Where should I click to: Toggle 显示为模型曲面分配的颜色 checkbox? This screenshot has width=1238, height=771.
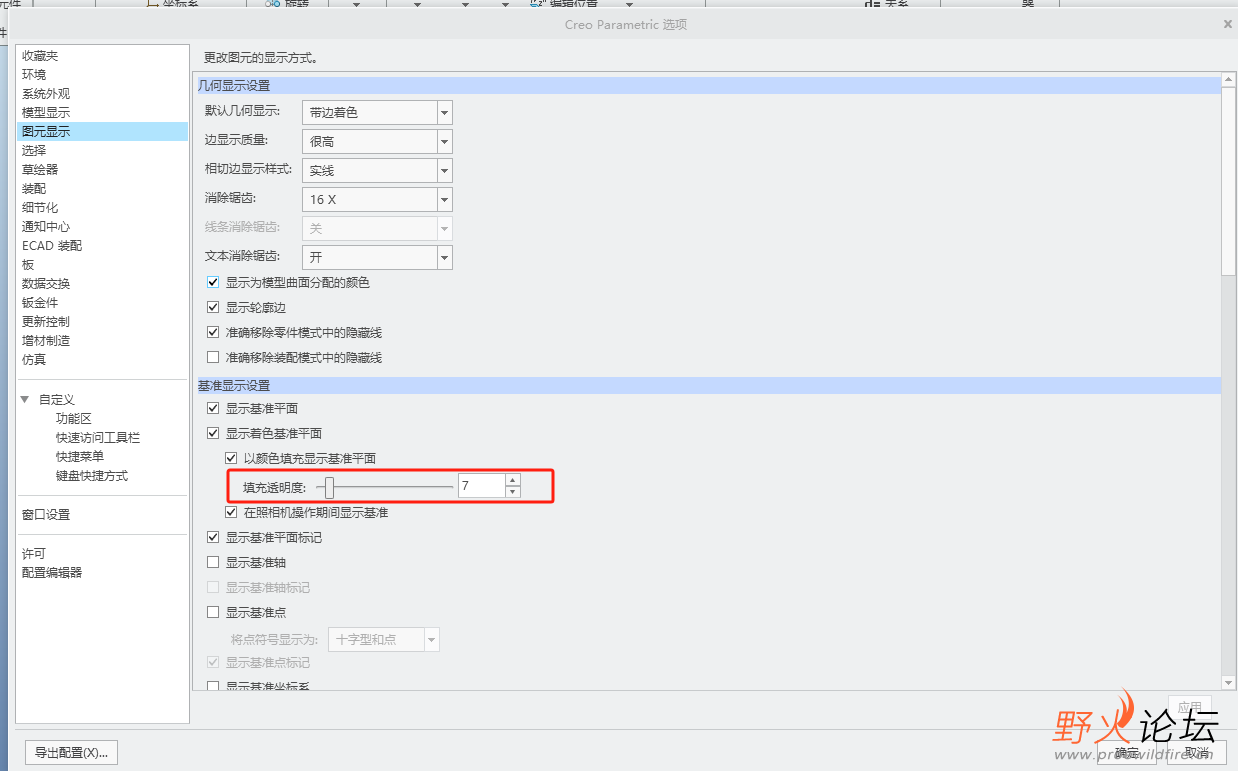click(213, 283)
